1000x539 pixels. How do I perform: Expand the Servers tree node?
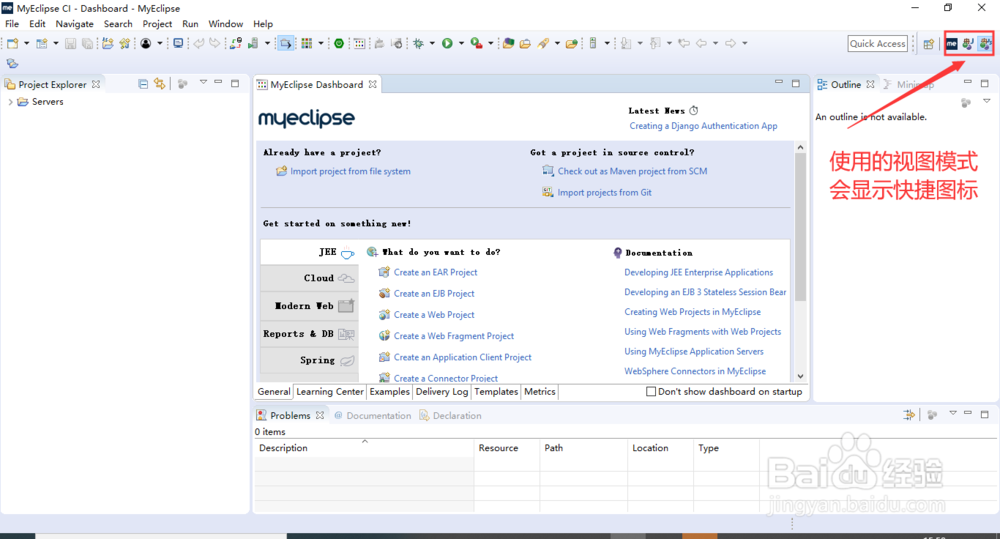point(10,102)
